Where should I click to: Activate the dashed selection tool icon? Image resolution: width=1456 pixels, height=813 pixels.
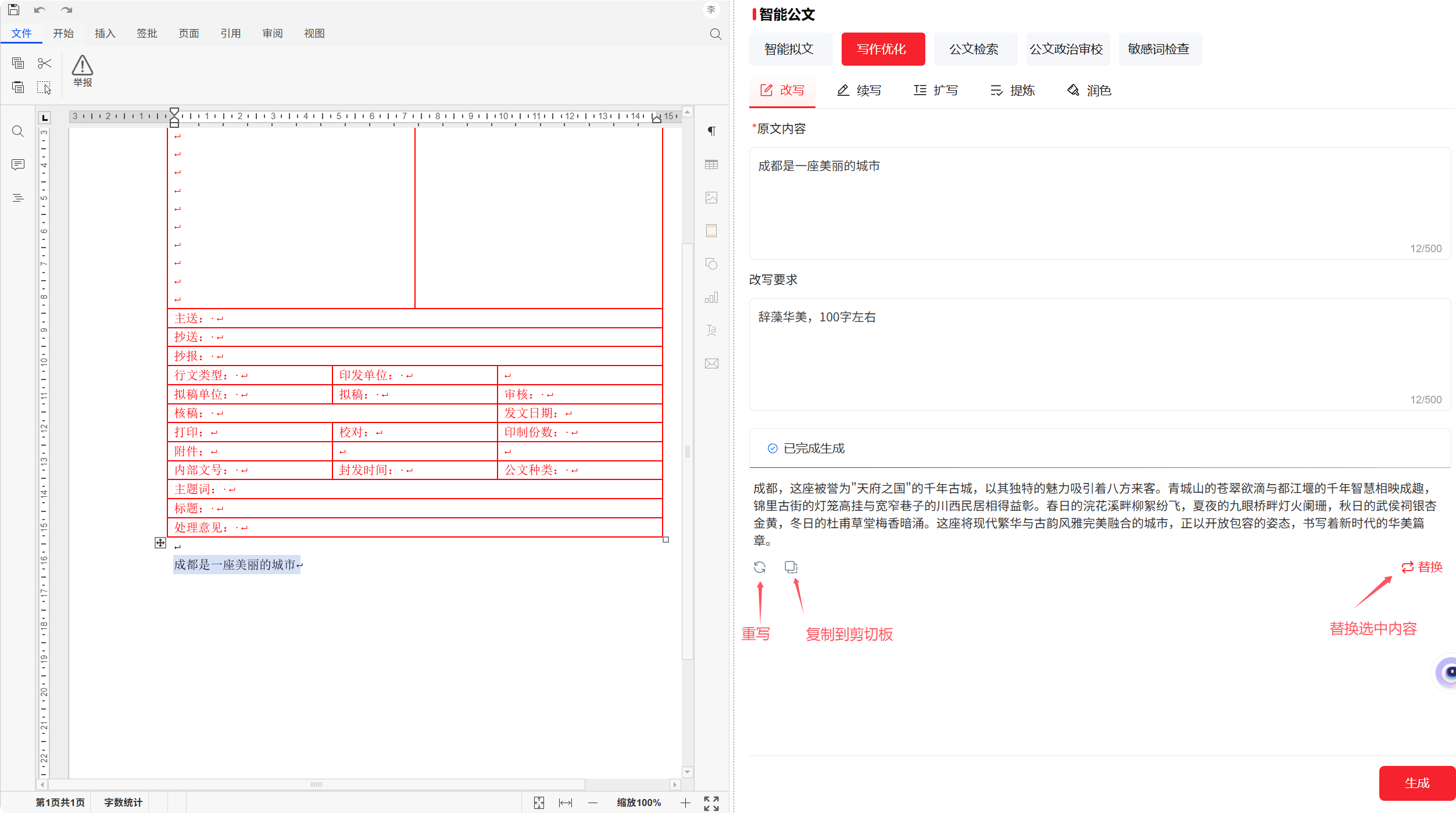click(44, 87)
